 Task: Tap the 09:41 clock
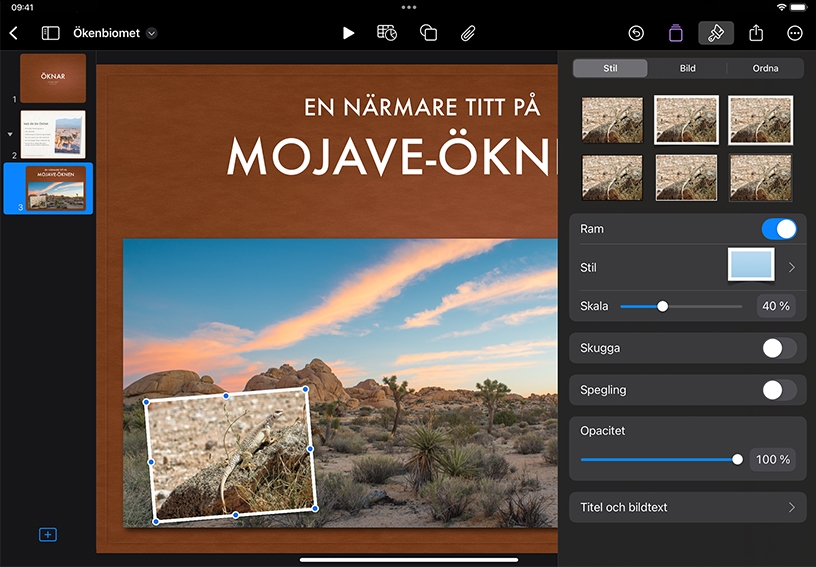coord(22,7)
